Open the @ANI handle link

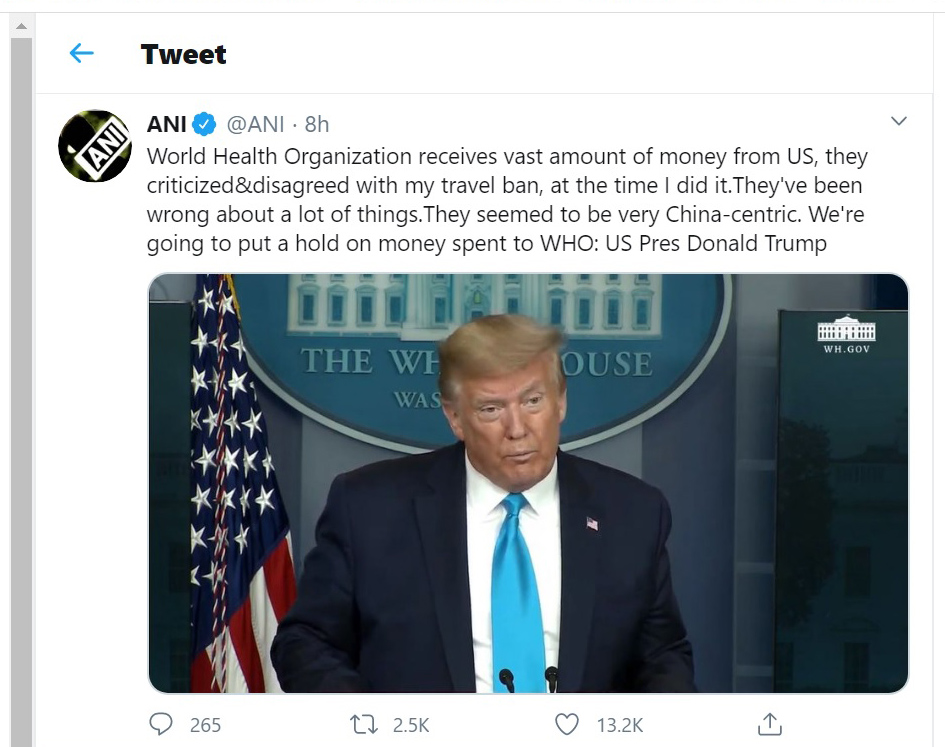255,124
